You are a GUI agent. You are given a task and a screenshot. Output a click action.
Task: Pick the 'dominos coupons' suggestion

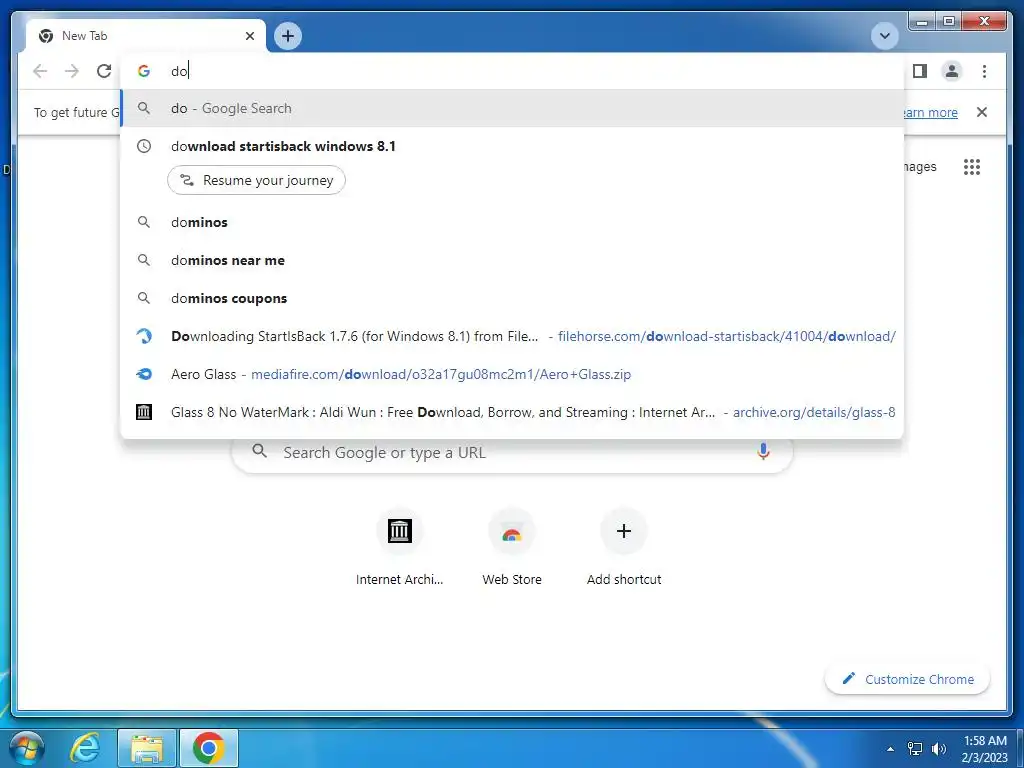tap(513, 298)
